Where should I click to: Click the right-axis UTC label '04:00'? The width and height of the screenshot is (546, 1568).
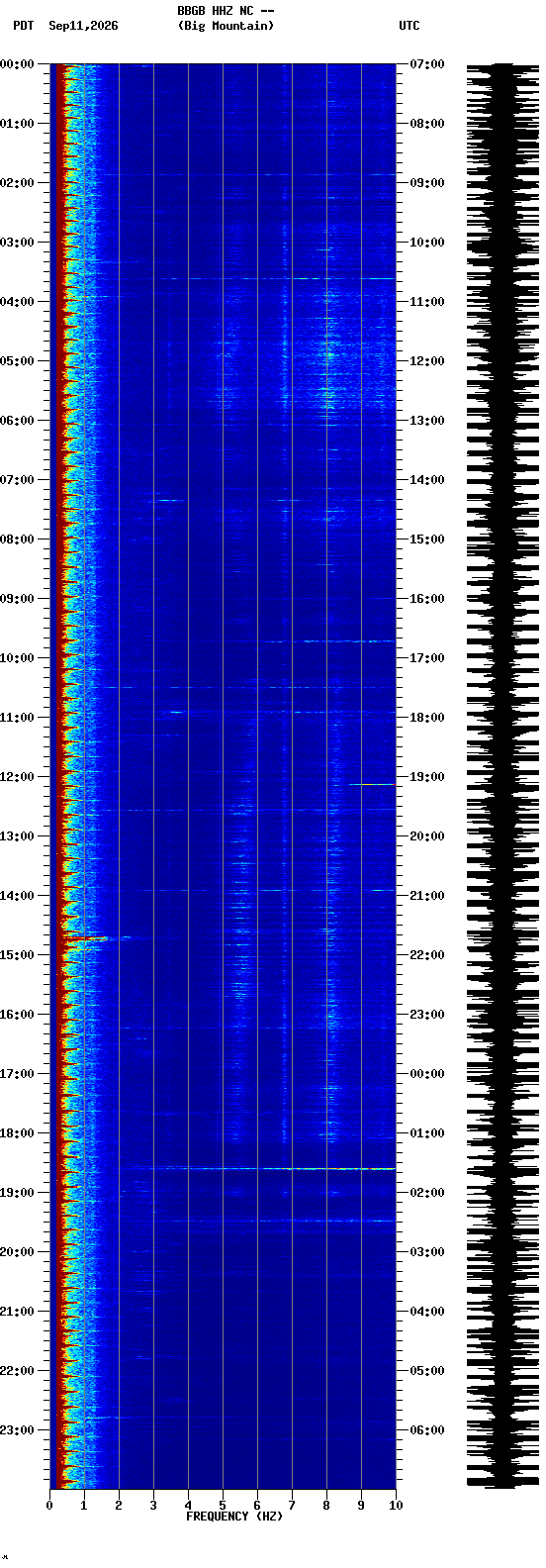click(x=426, y=1312)
